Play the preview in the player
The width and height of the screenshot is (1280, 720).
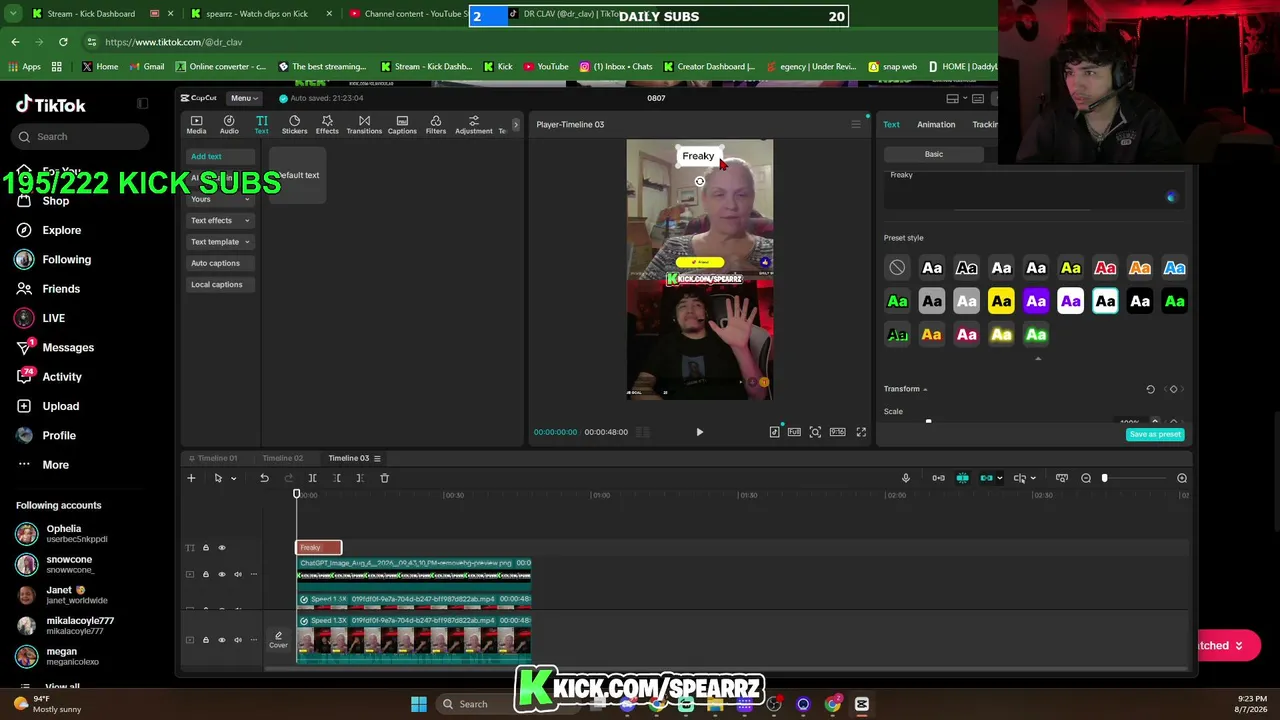[699, 432]
